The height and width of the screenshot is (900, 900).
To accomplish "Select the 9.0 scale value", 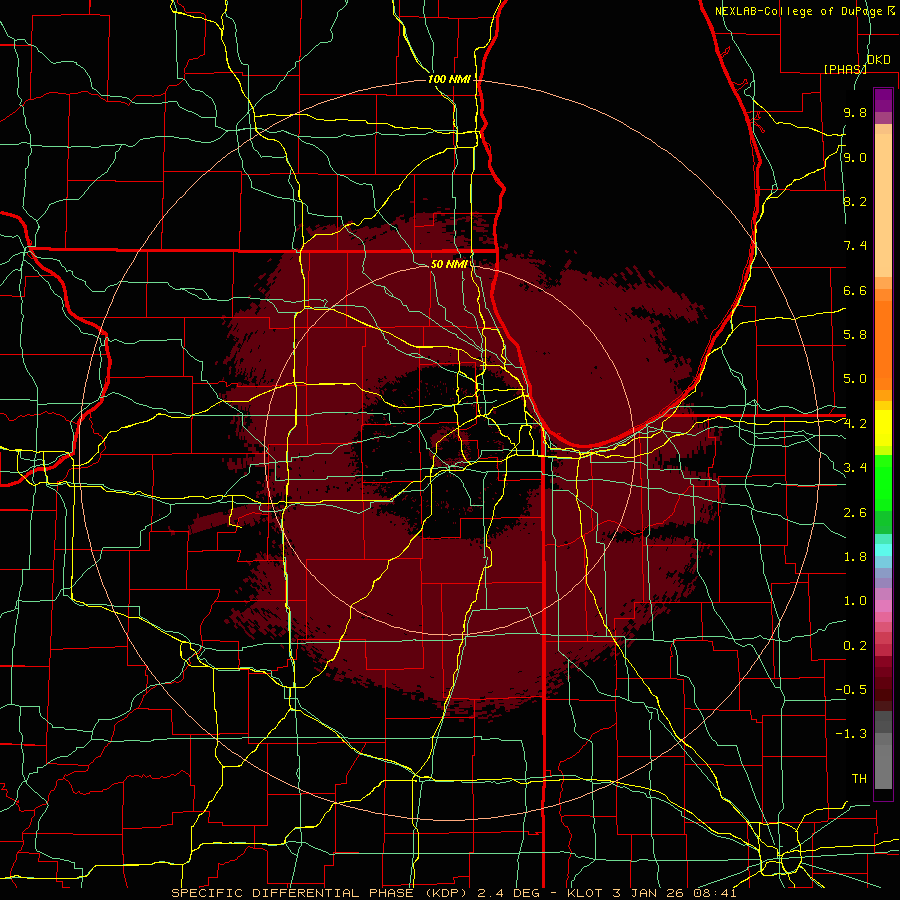I will (855, 157).
